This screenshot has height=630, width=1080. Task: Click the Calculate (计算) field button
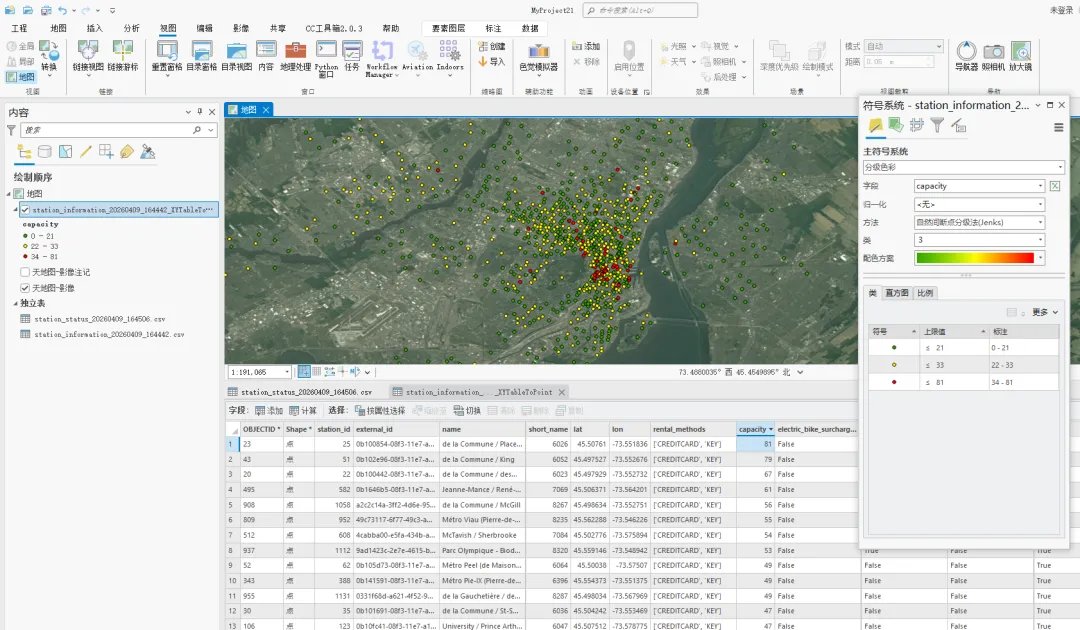click(303, 411)
